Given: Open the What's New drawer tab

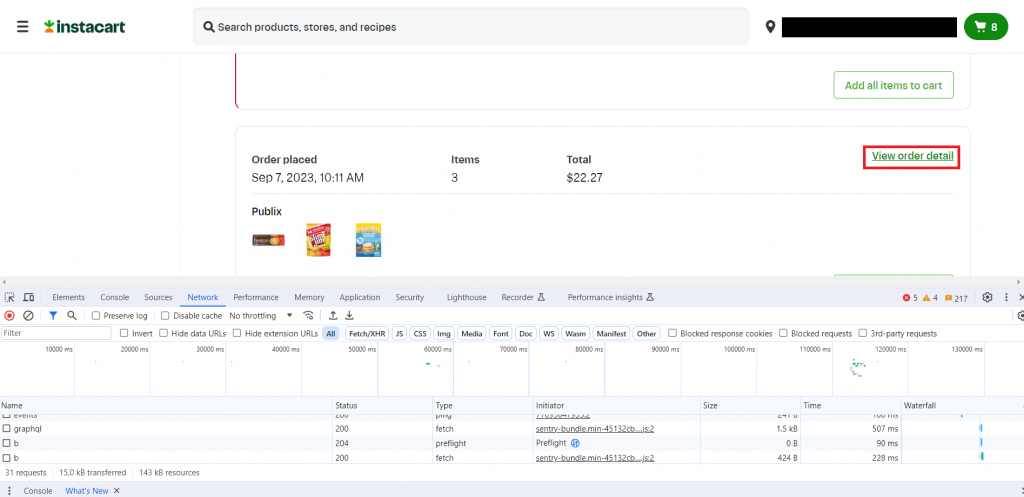Looking at the screenshot, I should [x=87, y=490].
